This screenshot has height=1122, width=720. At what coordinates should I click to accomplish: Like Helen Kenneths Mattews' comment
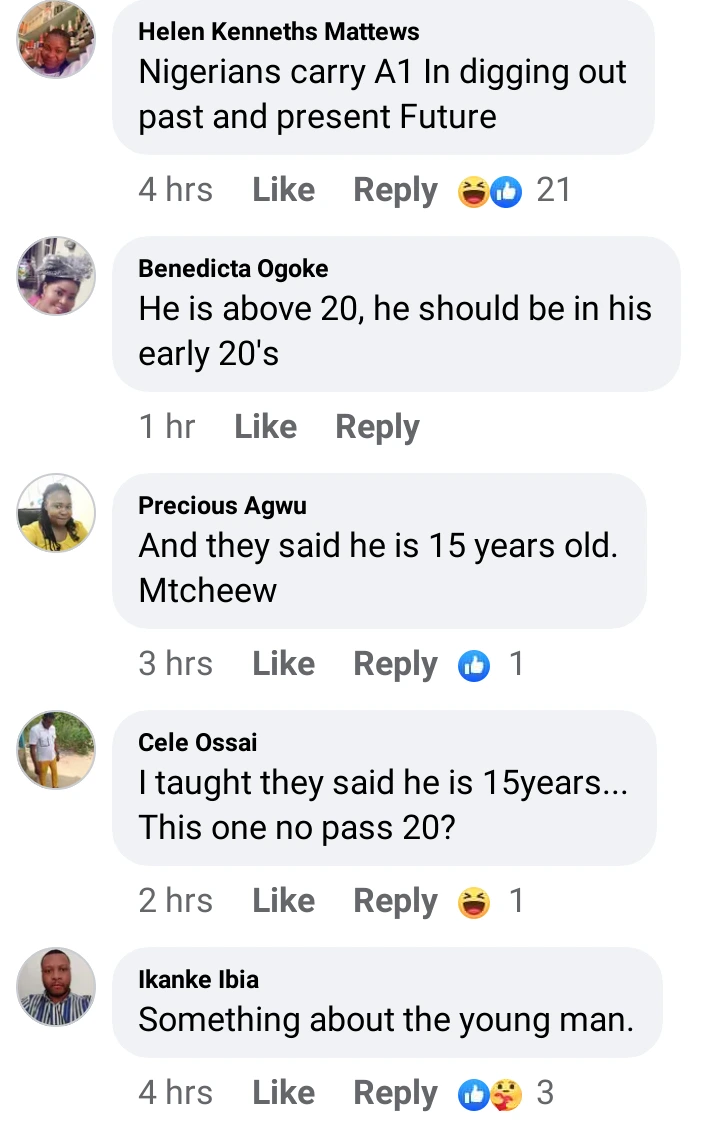[x=283, y=190]
